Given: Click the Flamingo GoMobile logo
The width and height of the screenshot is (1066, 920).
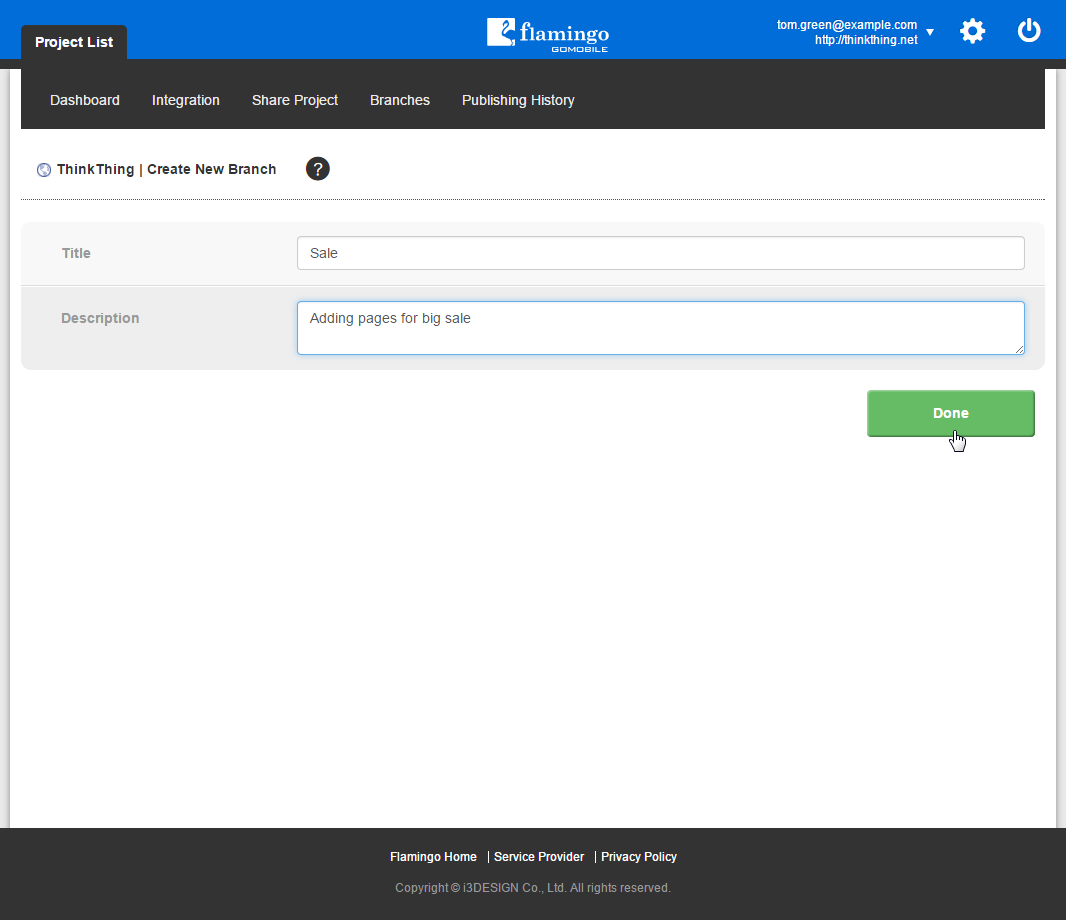Looking at the screenshot, I should (x=548, y=34).
